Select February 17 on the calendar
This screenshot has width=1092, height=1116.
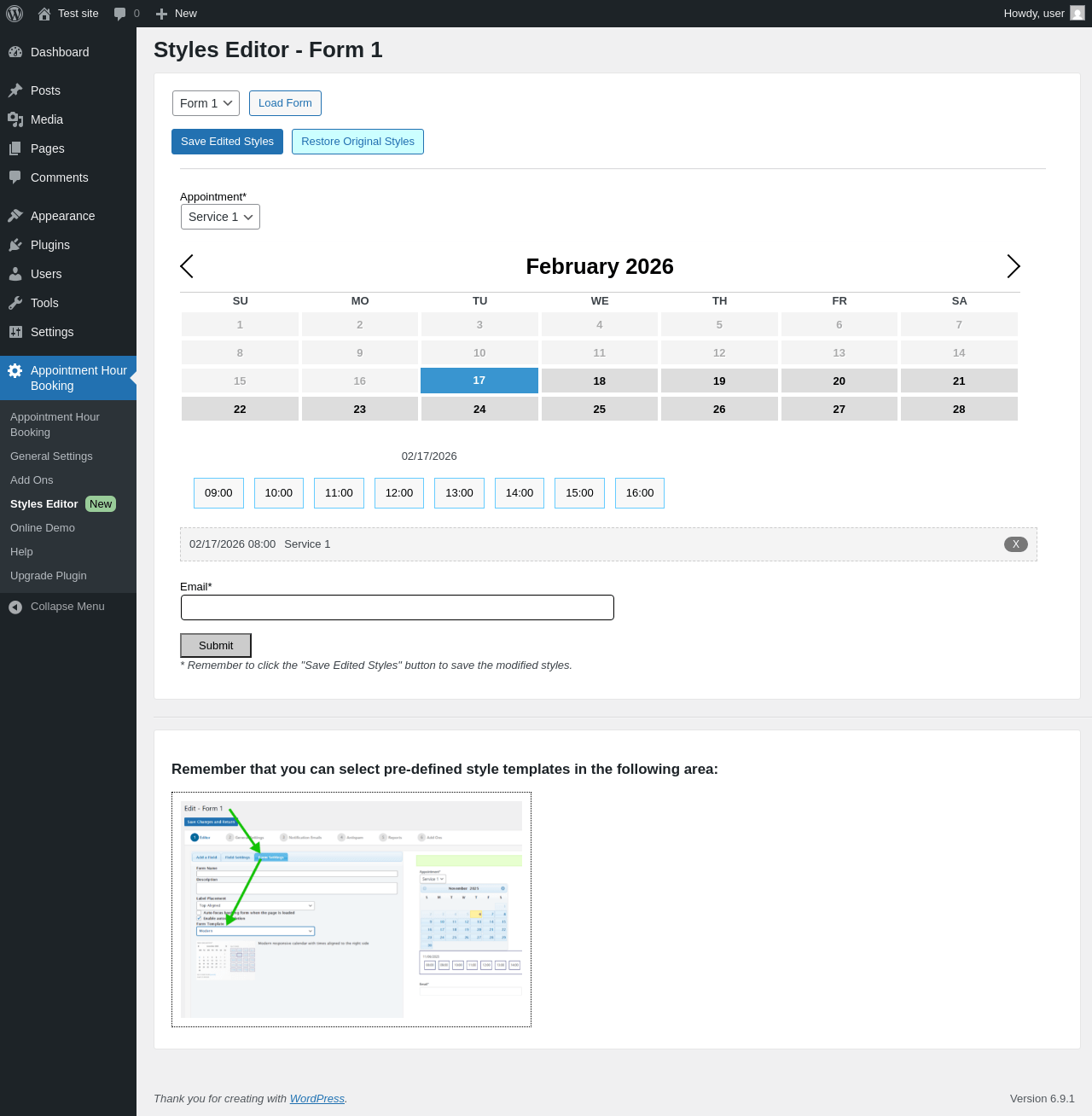(x=479, y=381)
